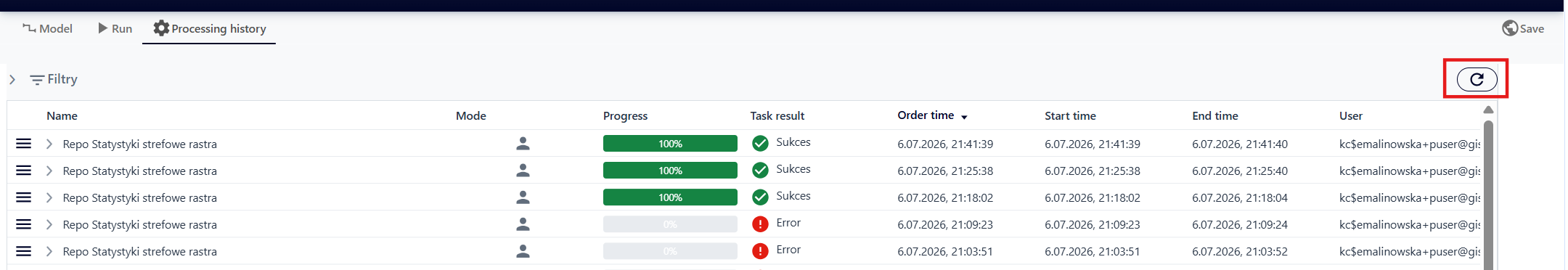Screen dimensions: 1568x270
Task: Click the refresh button in the red box
Action: 1477,79
